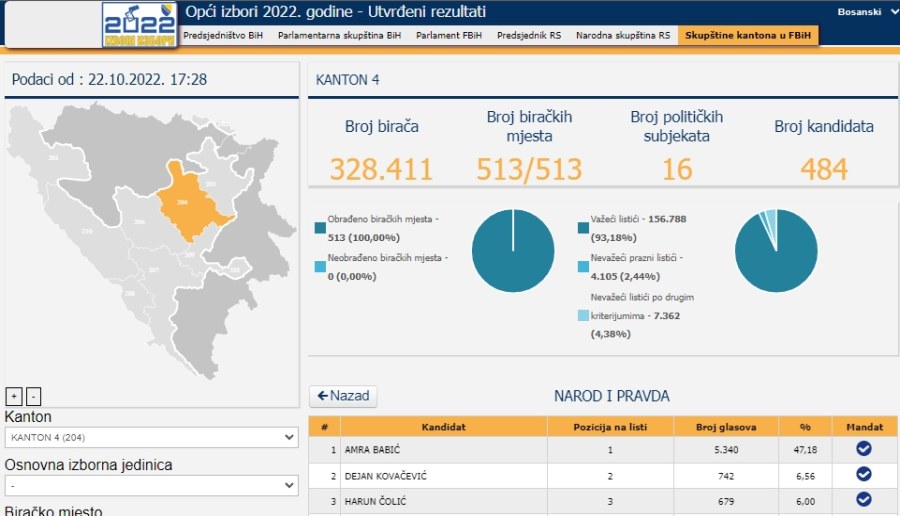Open Predsjednik RS tab
The height and width of the screenshot is (516, 900).
tap(529, 35)
